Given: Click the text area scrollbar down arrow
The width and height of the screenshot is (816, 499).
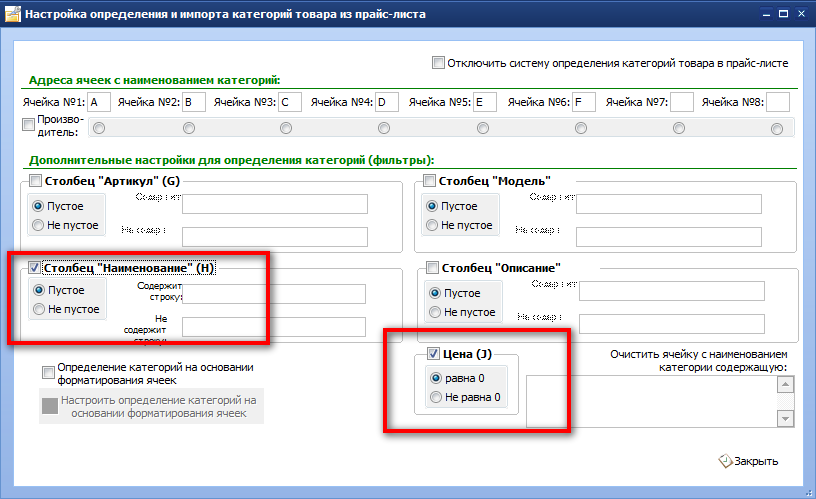Looking at the screenshot, I should [785, 418].
